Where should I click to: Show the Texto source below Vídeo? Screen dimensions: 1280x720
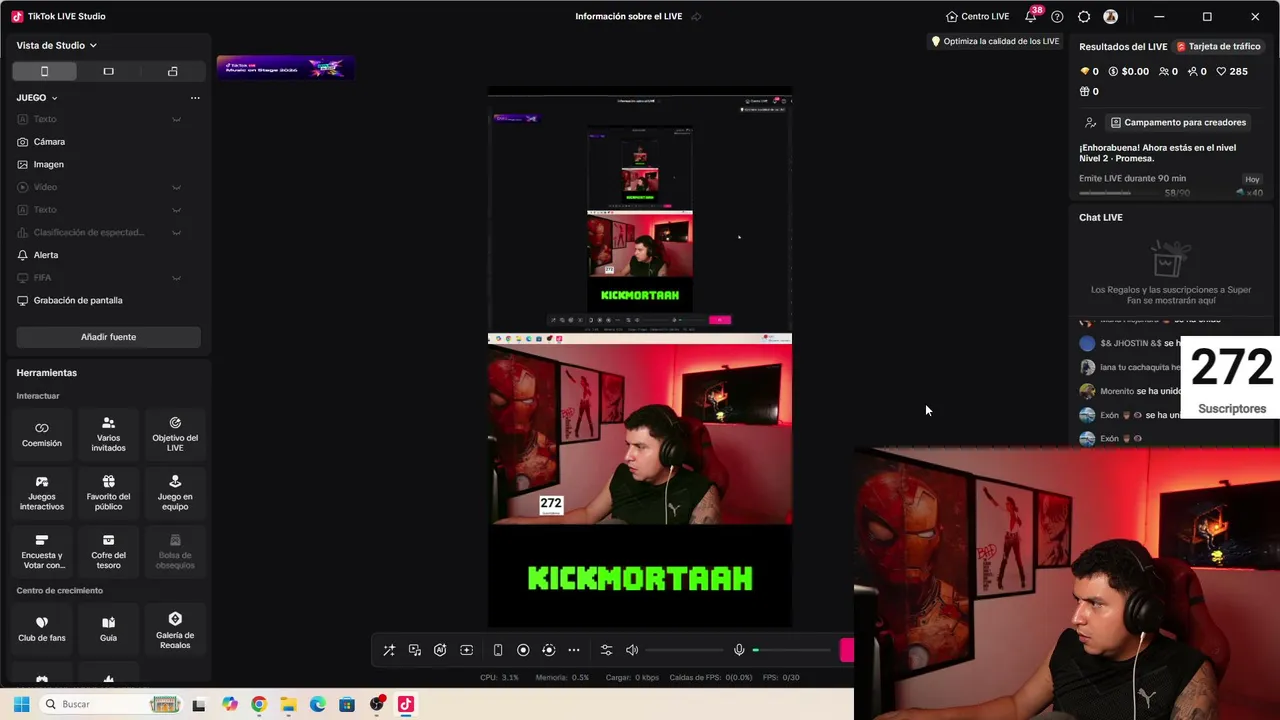click(x=176, y=210)
